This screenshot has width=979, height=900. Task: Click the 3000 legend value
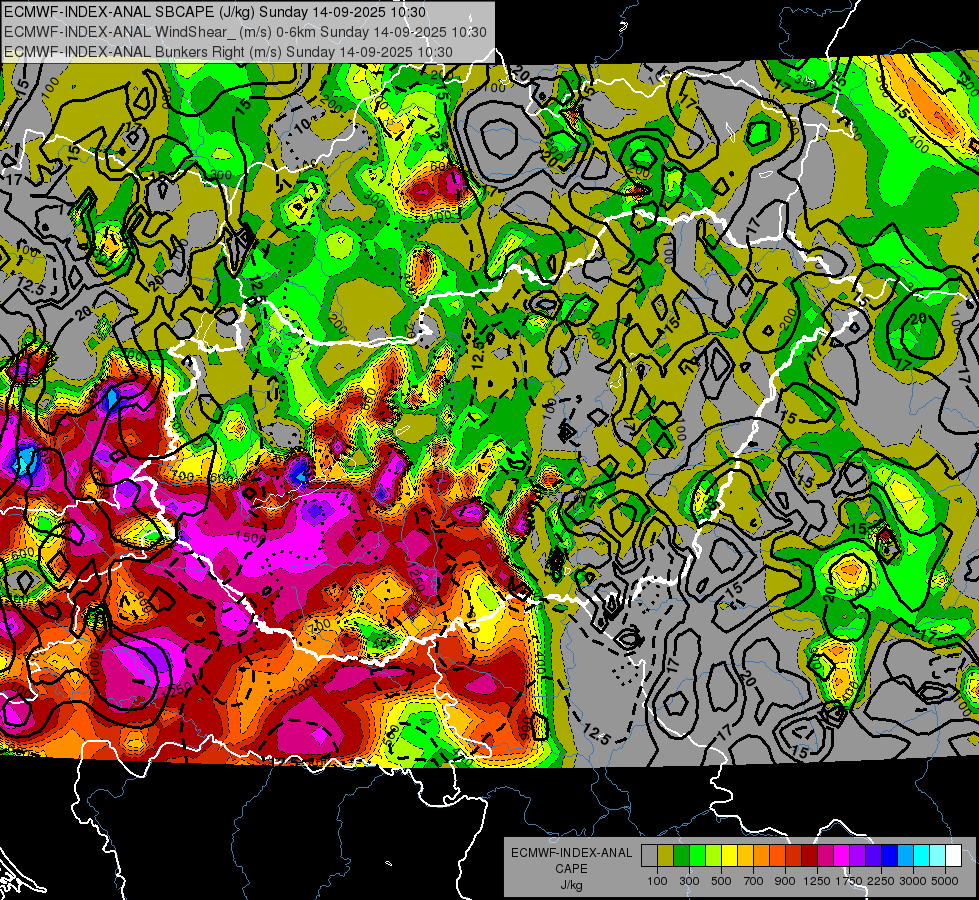[x=913, y=881]
